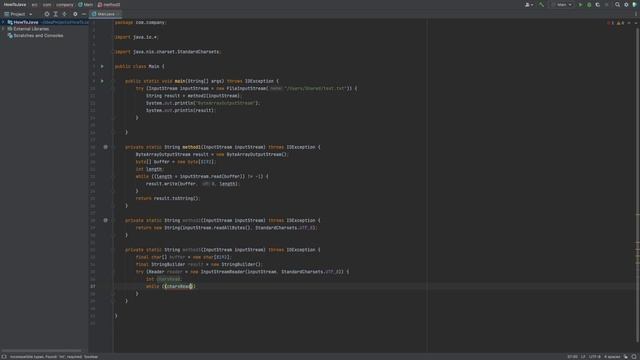Click com breadcrumb in navigation bar
This screenshot has height=360, width=640.
47,4
